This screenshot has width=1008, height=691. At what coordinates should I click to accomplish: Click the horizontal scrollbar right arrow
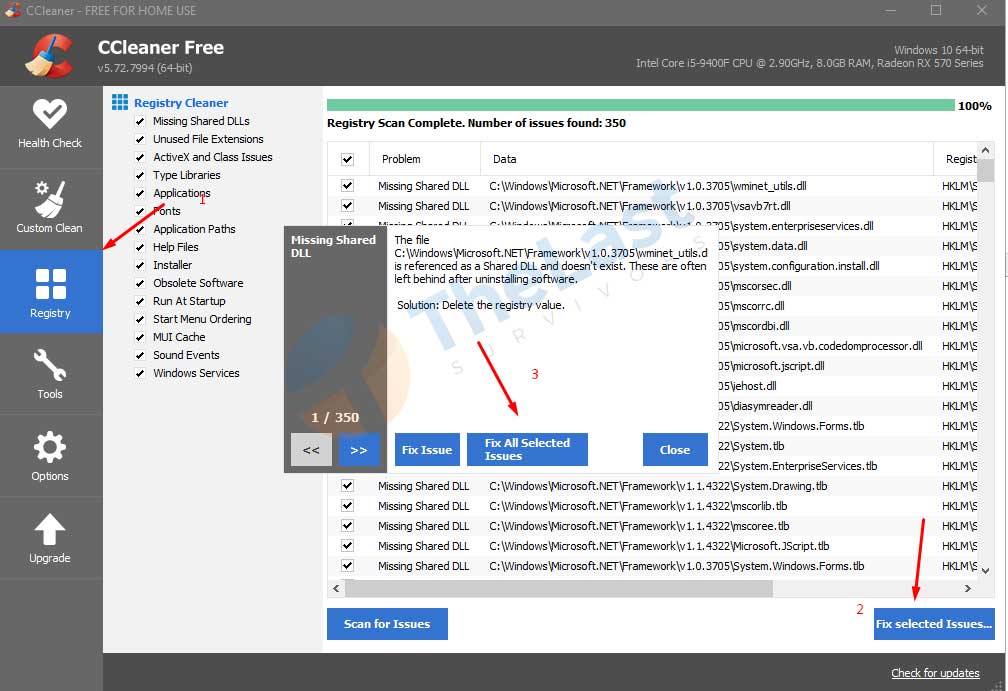967,588
